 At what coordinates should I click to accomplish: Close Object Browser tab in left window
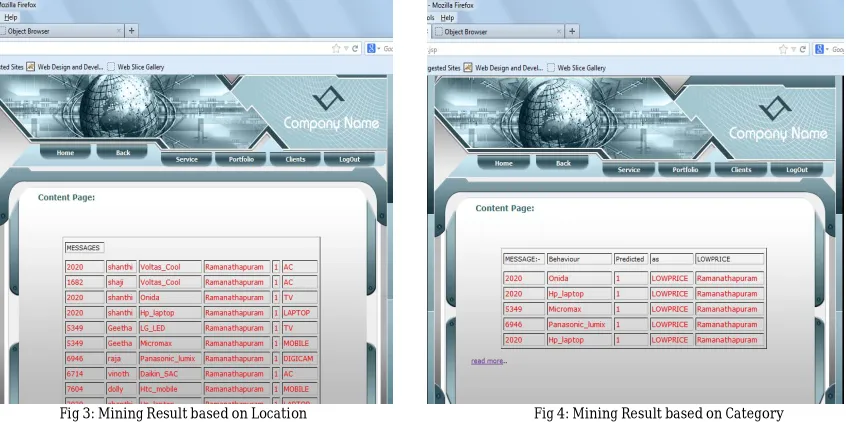pyautogui.click(x=119, y=31)
